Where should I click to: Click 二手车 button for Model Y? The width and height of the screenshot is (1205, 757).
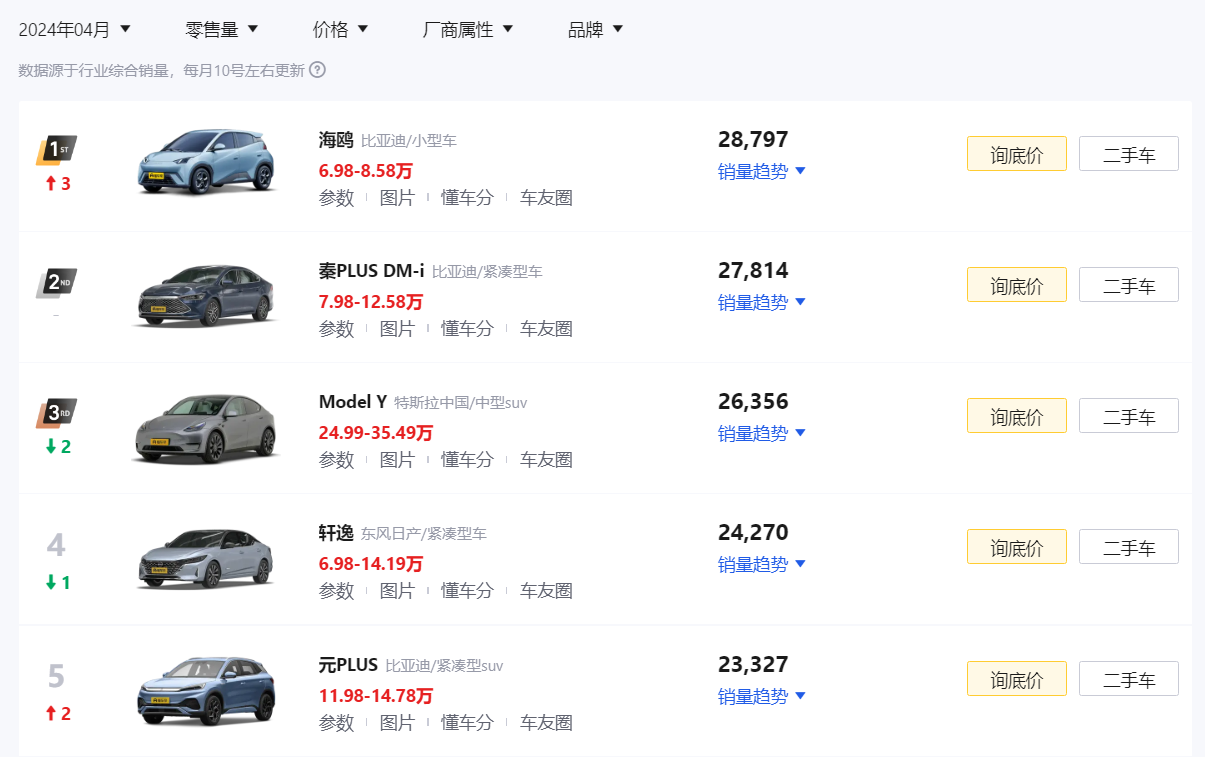[1128, 416]
